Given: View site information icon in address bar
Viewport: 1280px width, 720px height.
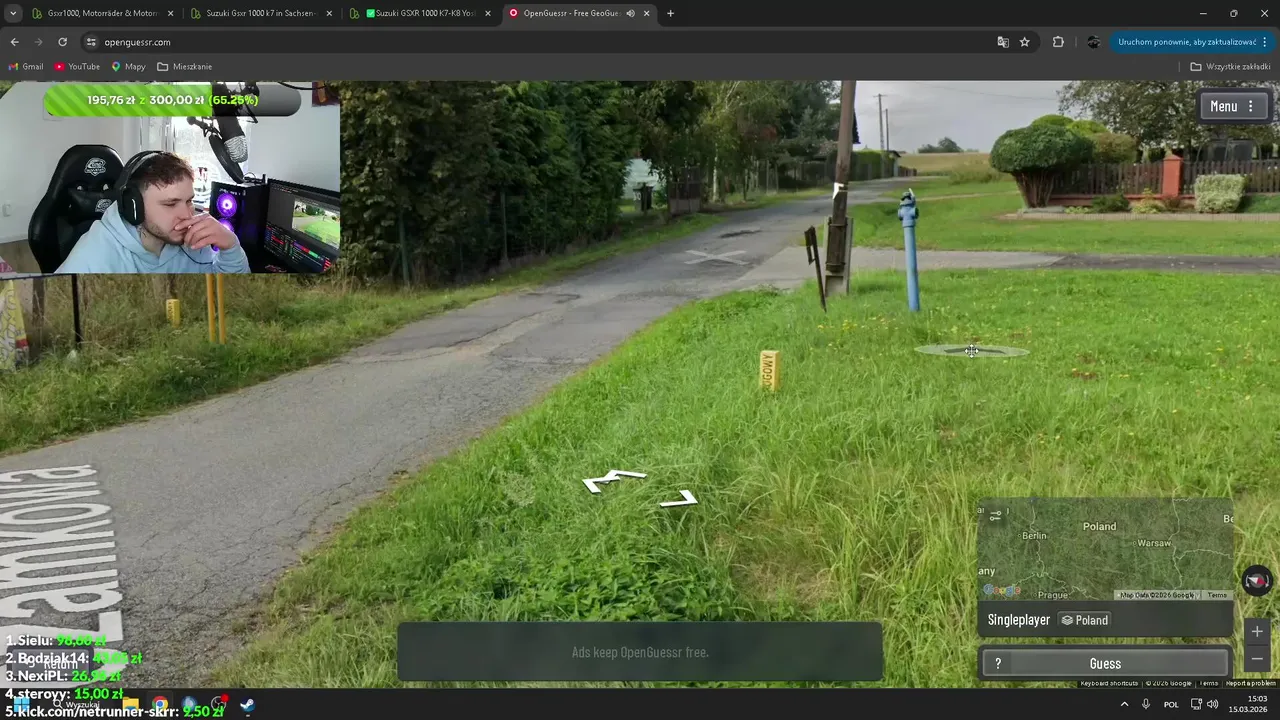Looking at the screenshot, I should point(90,42).
